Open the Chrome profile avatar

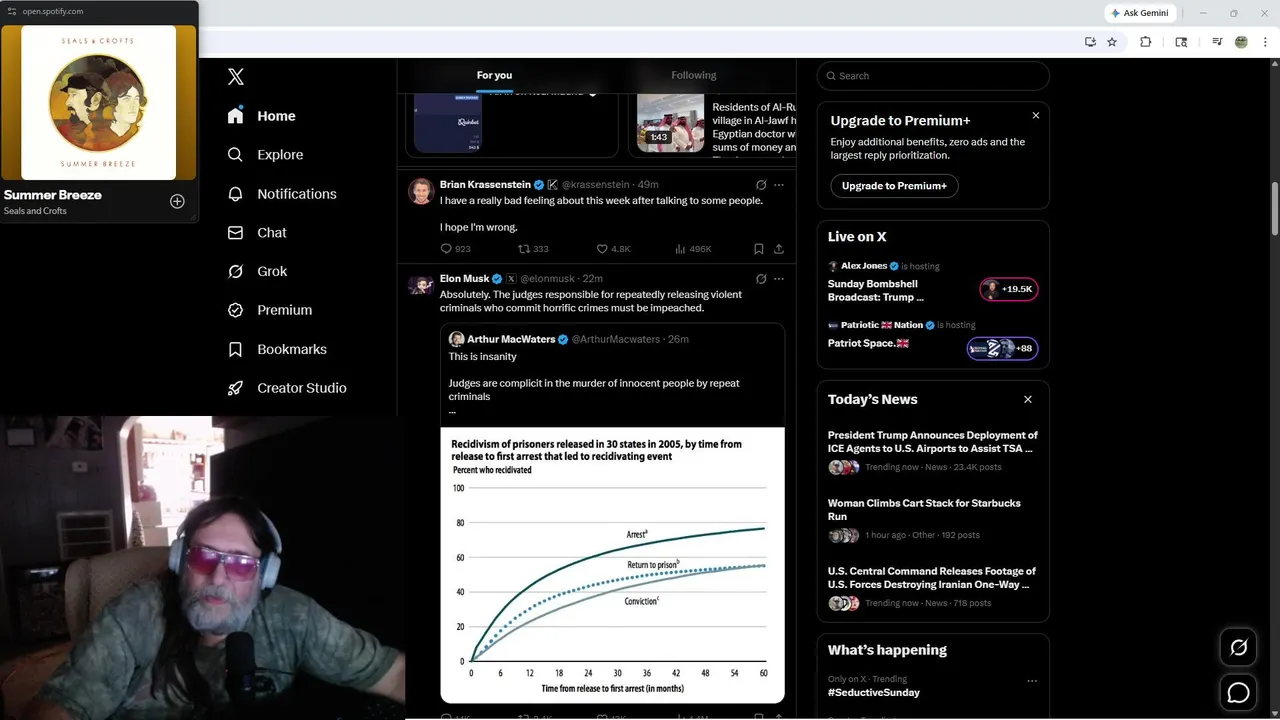point(1241,42)
